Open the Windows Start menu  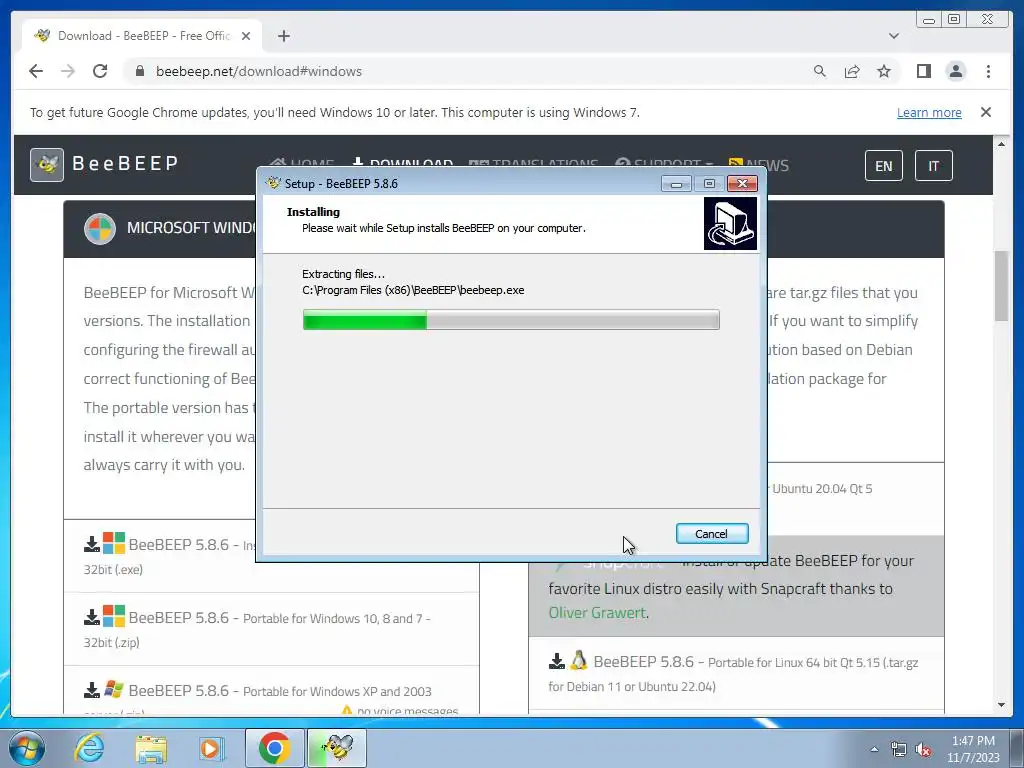tap(27, 748)
